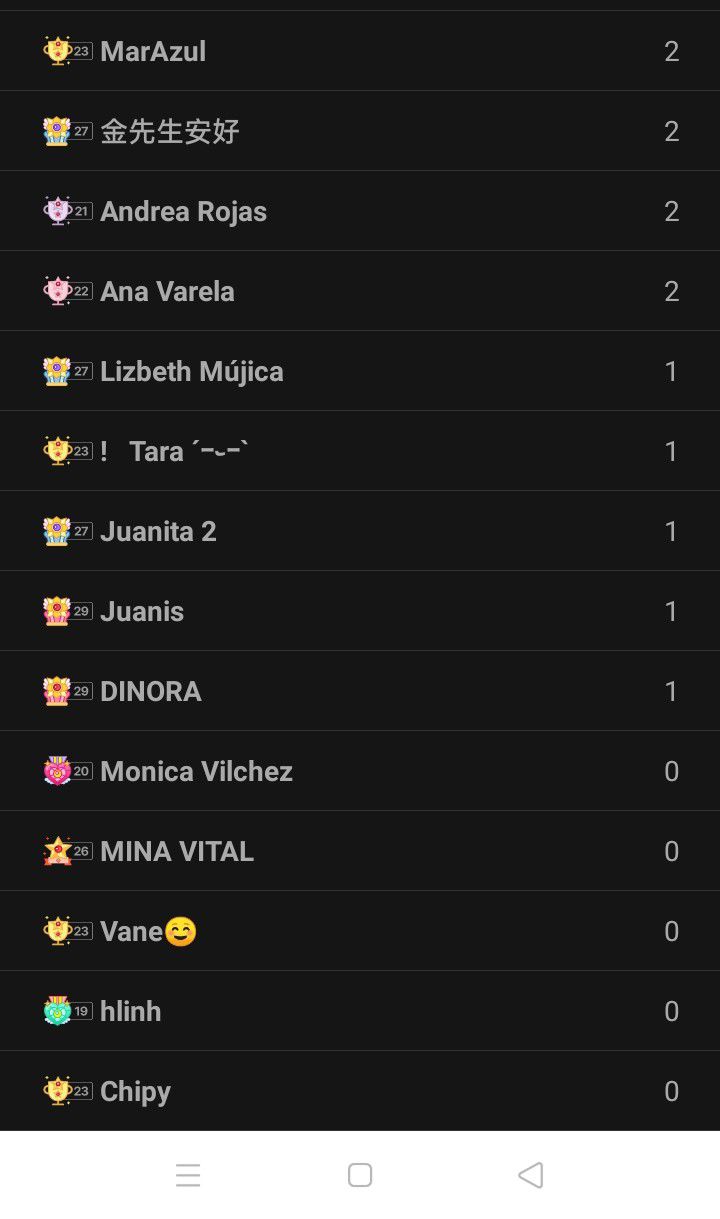The image size is (720, 1219).
Task: Tap Andrea Rojas's level 21 badge
Action: 67,211
